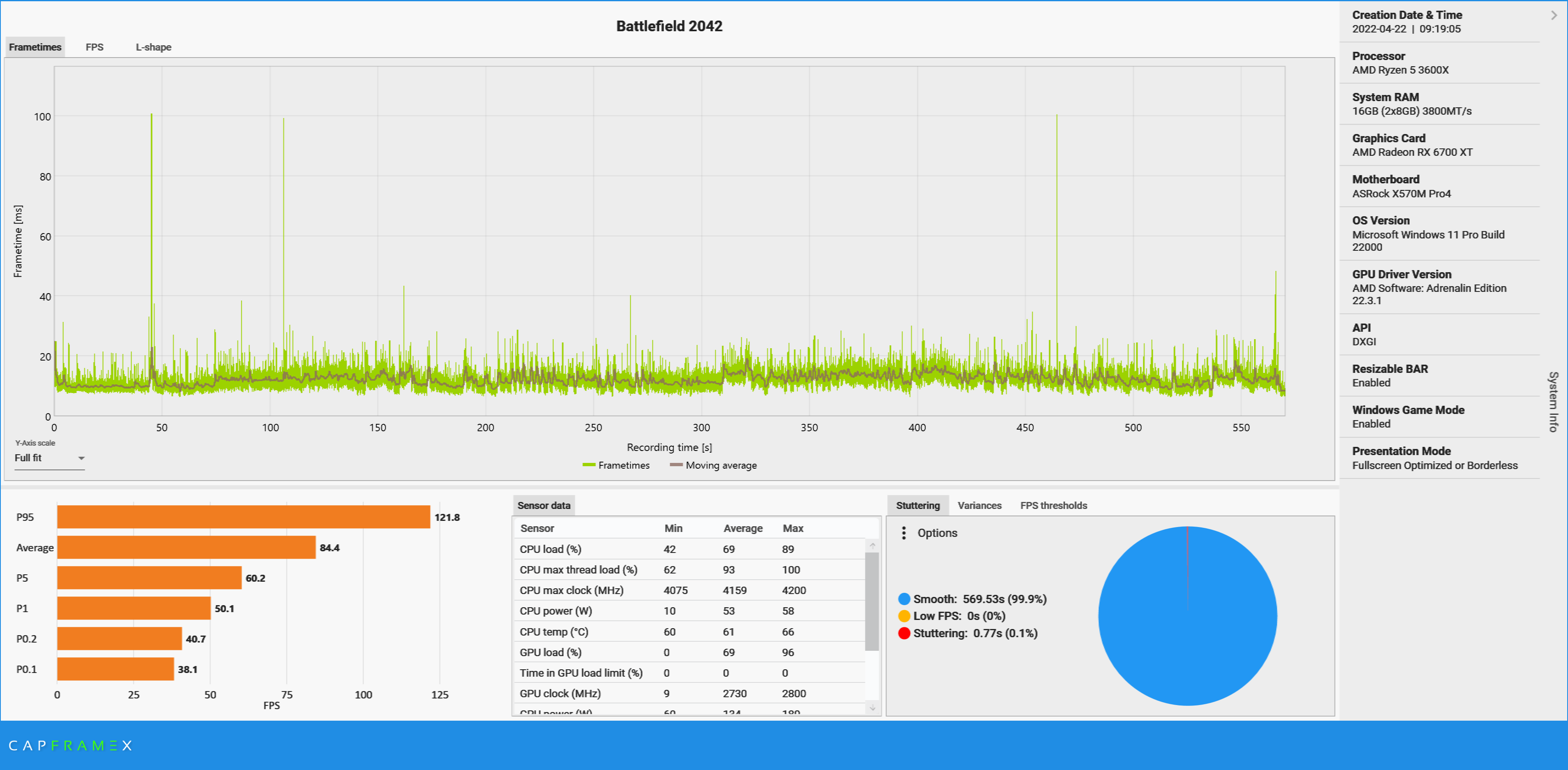Toggle Frametimes series in chart legend
The height and width of the screenshot is (770, 1568).
click(616, 465)
